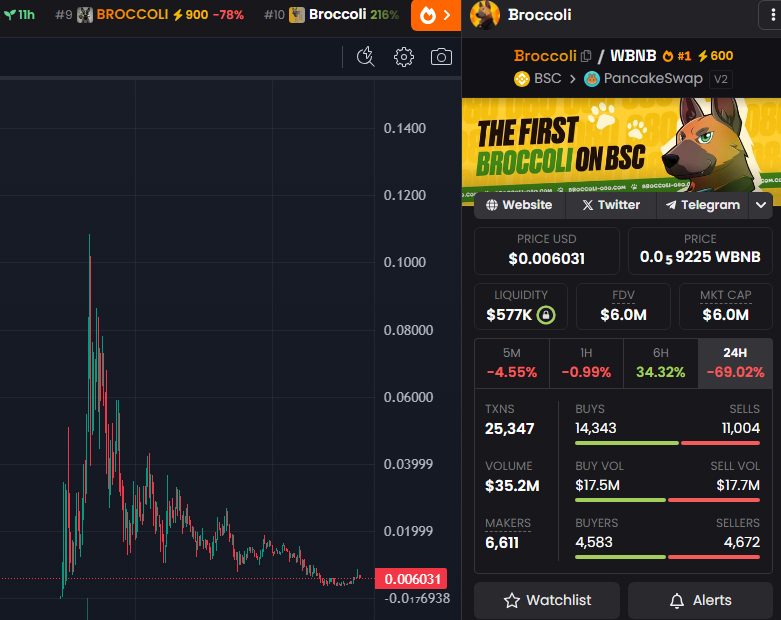The image size is (781, 620).
Task: Click the MAKERS 6,611 value
Action: click(502, 543)
